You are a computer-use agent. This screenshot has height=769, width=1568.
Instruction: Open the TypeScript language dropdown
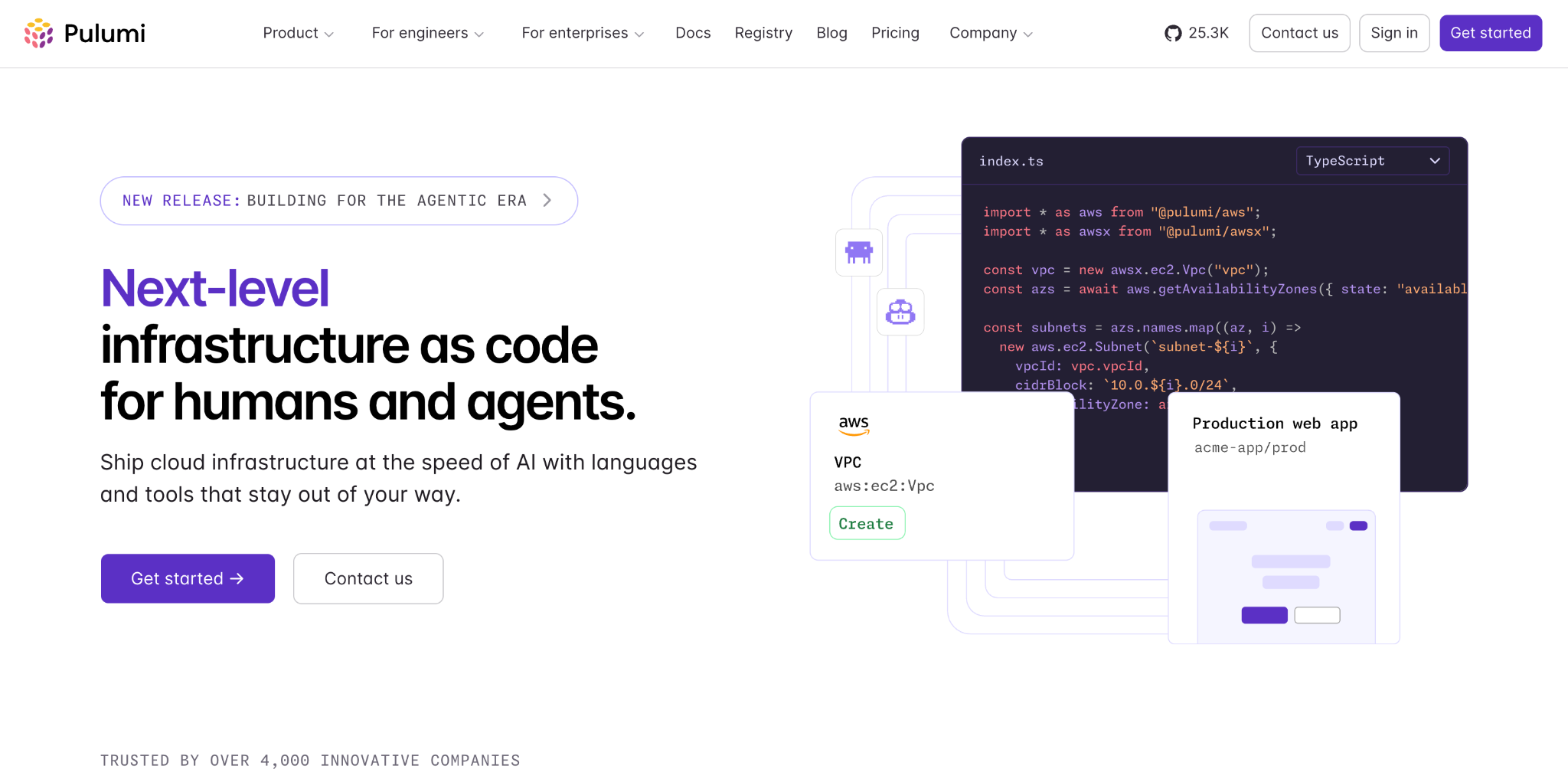[1373, 161]
